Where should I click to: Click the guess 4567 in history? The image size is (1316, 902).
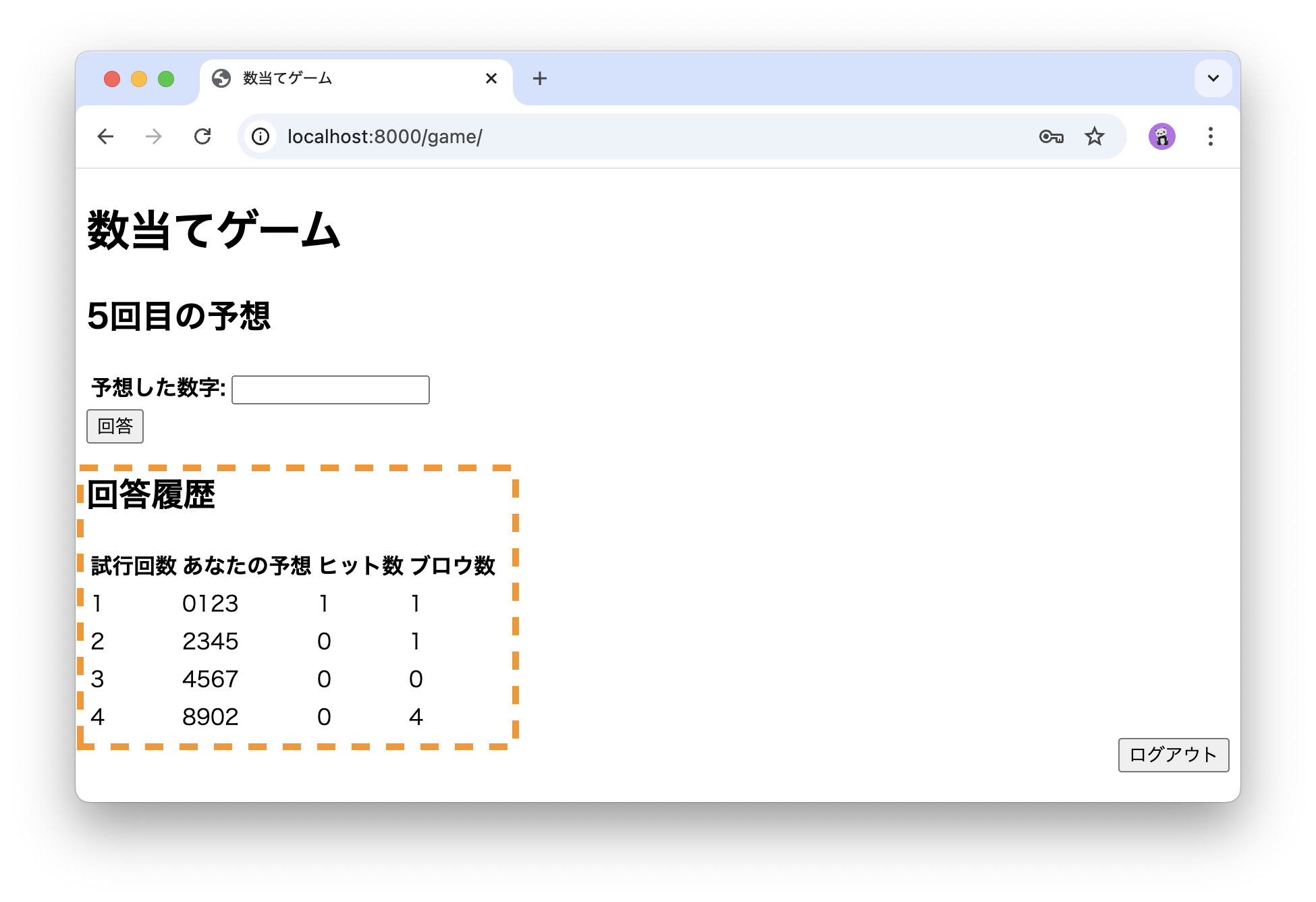pyautogui.click(x=211, y=679)
